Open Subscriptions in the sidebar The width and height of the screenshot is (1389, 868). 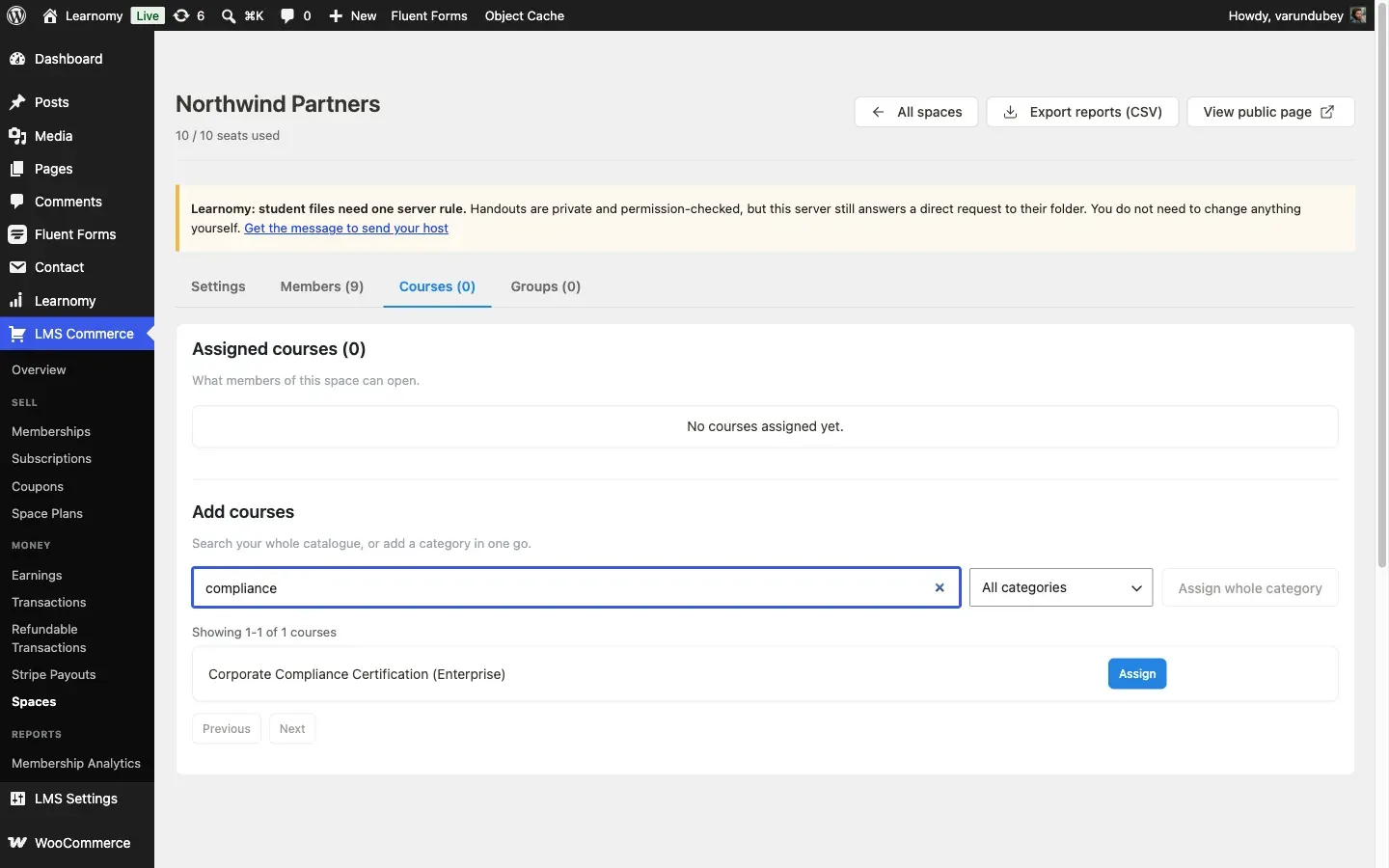pyautogui.click(x=51, y=458)
